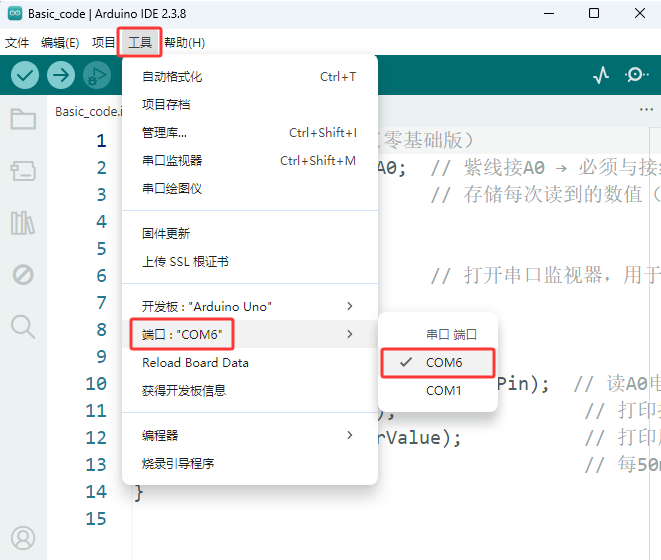
Task: Open the Search sidebar icon
Action: pos(23,327)
